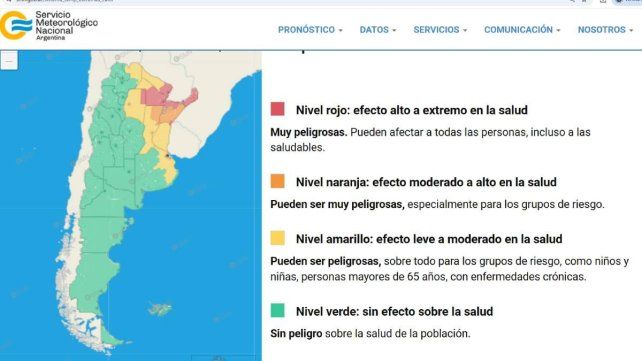The image size is (642, 361).
Task: Click the 'Sin peligro' bold text
Action: click(296, 334)
